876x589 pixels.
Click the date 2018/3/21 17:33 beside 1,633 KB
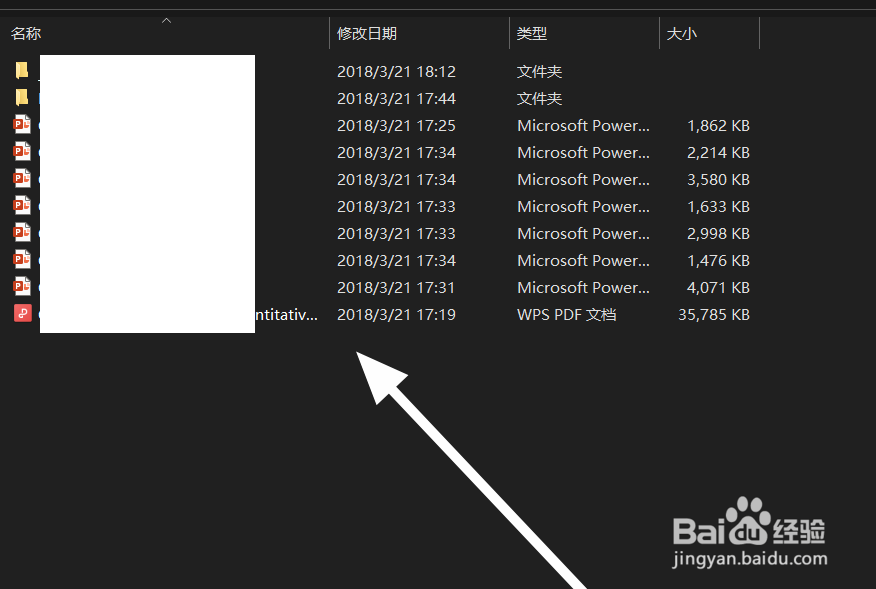pos(396,207)
